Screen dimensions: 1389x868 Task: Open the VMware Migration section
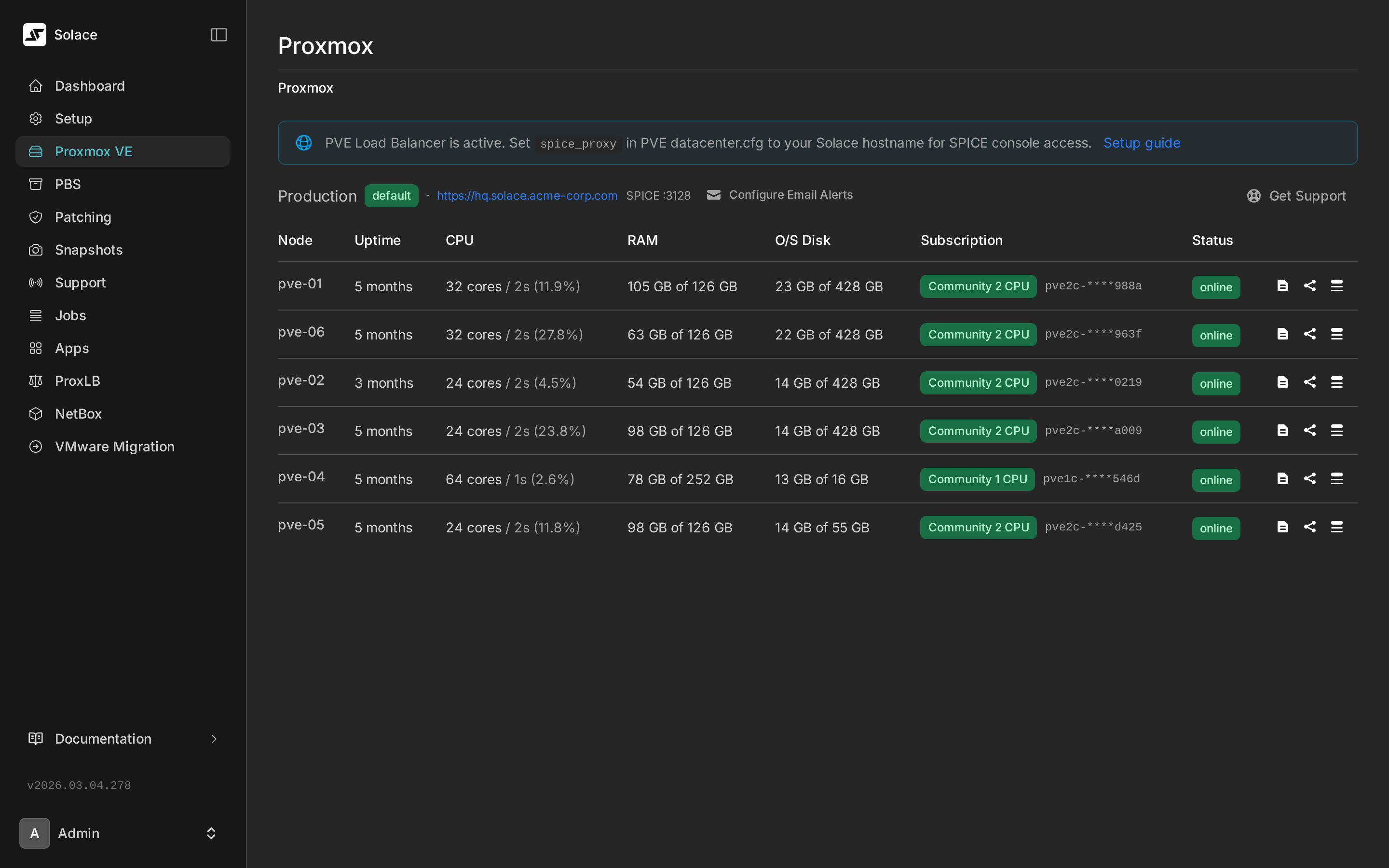tap(115, 446)
